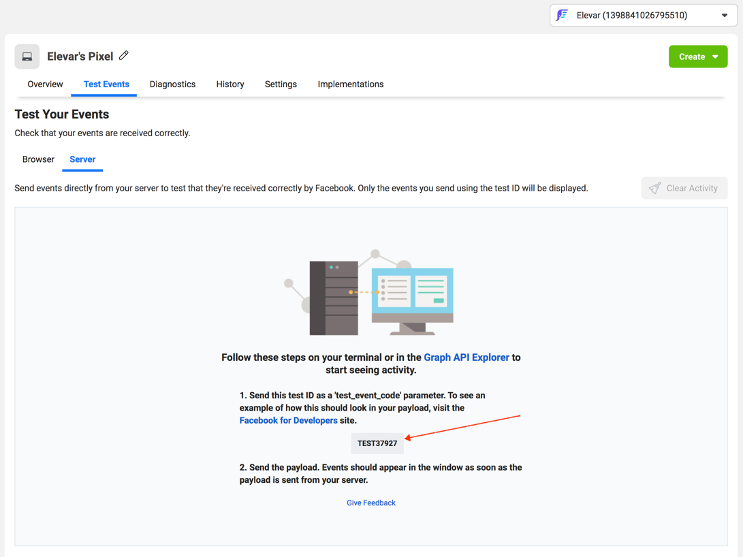
Task: Switch to the Overview tab
Action: pos(45,84)
